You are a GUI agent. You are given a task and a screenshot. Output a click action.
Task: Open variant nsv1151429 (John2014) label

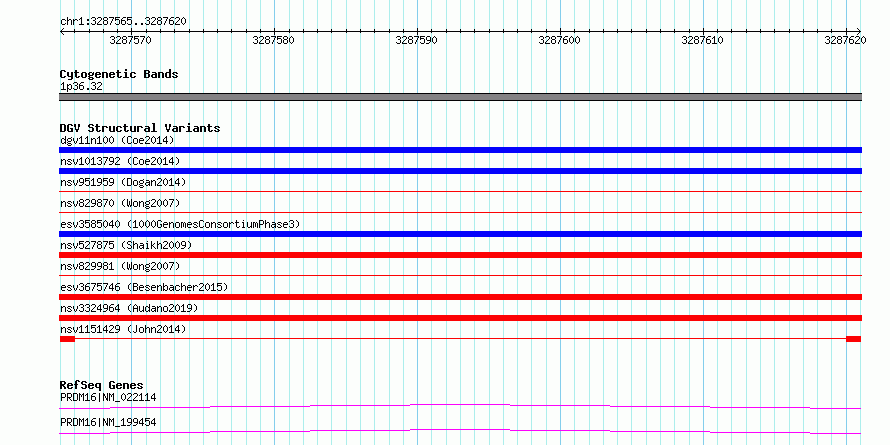(123, 329)
